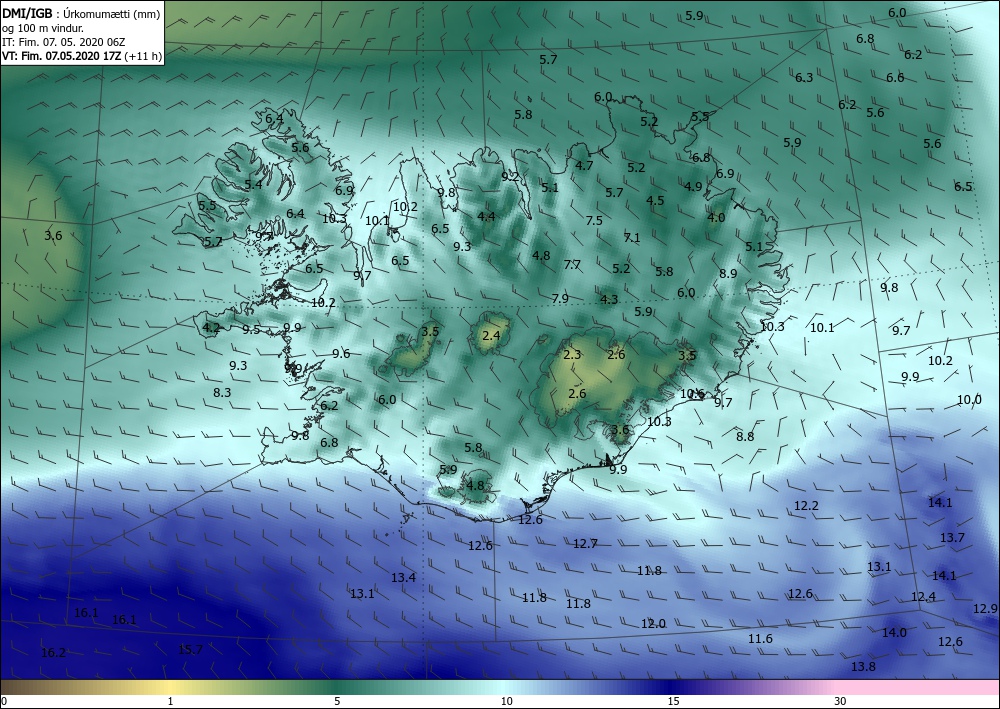Click the map value 8.3
Screen dimensions: 1000x709
(222, 393)
